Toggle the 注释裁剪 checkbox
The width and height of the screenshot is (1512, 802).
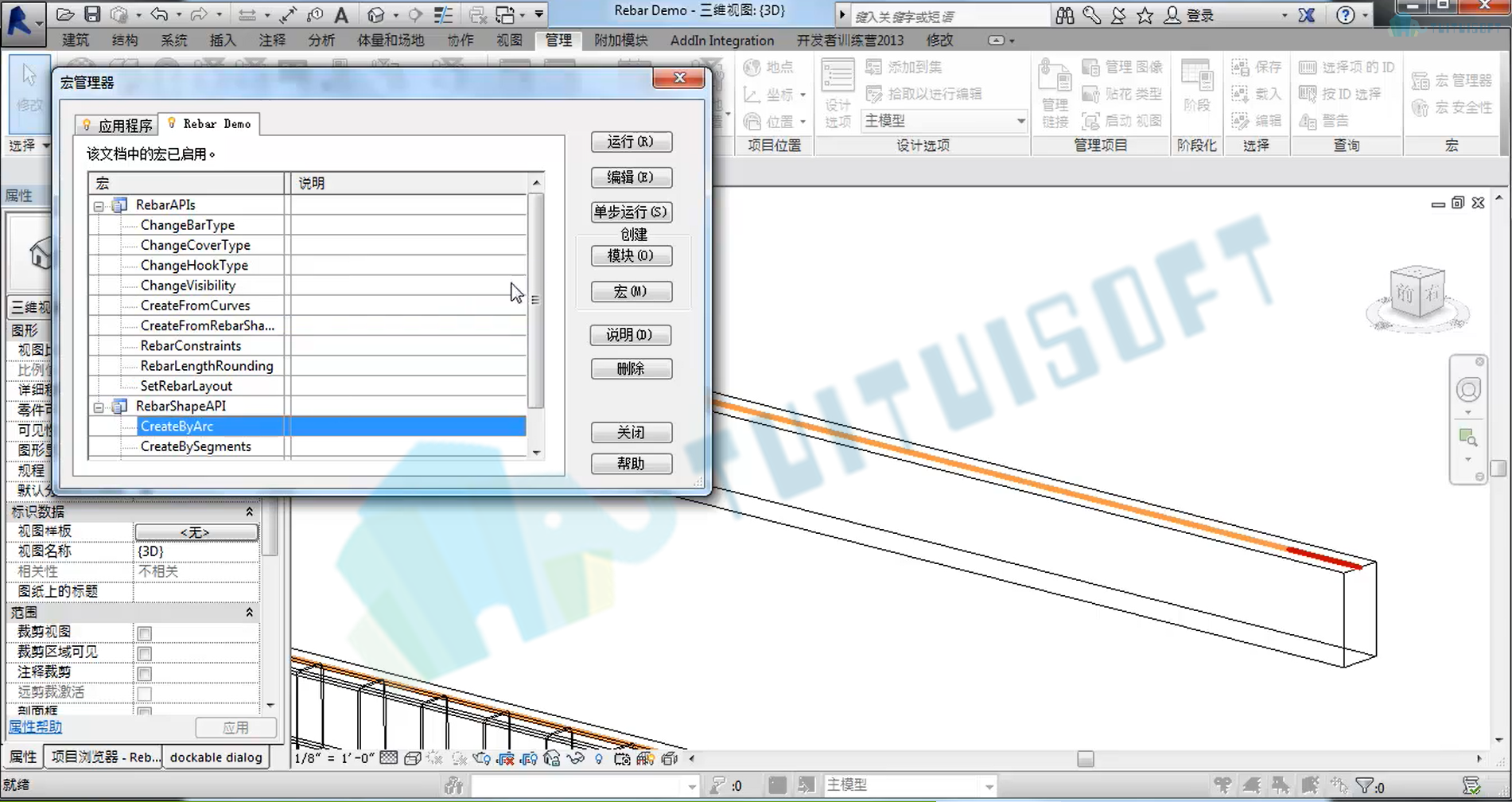[x=144, y=674]
